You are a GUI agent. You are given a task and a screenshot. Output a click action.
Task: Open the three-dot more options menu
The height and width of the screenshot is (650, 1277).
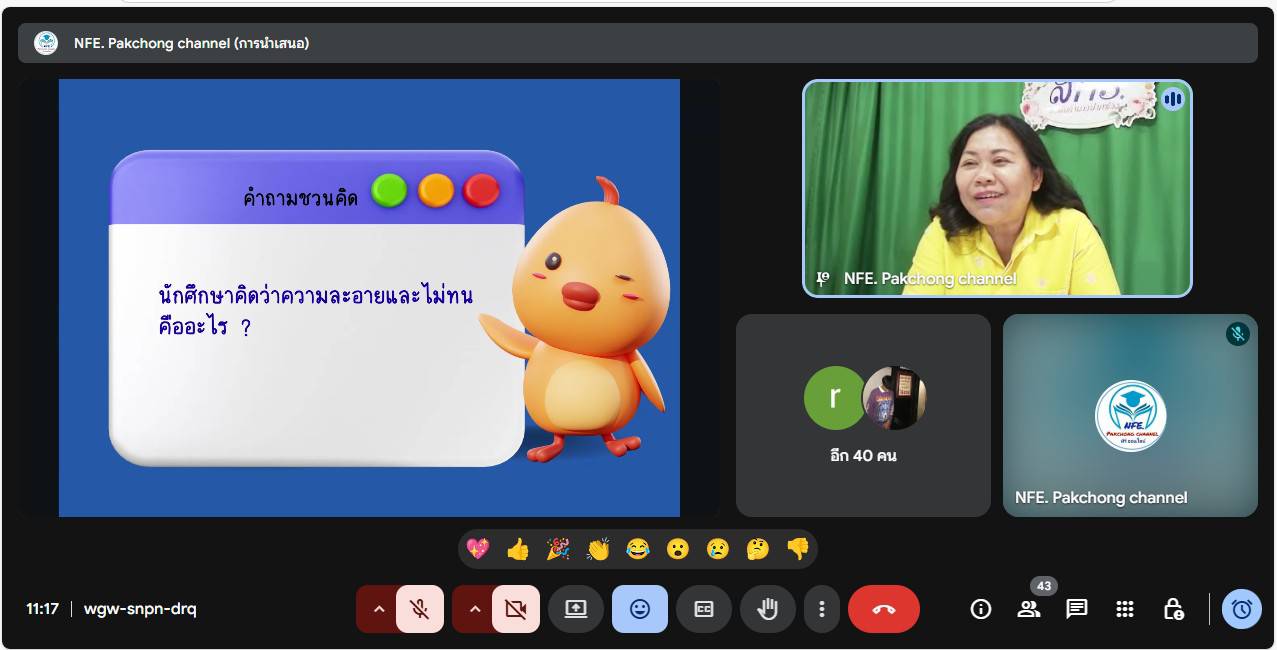point(821,609)
